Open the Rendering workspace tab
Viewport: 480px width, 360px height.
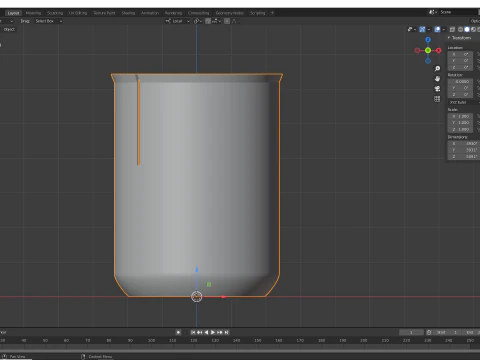pyautogui.click(x=173, y=13)
